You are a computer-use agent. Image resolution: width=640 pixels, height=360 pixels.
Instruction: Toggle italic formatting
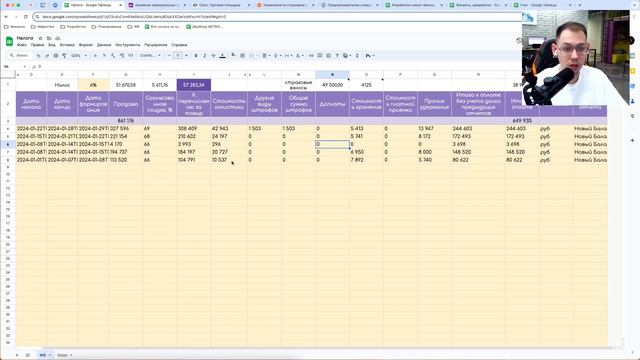pos(204,56)
